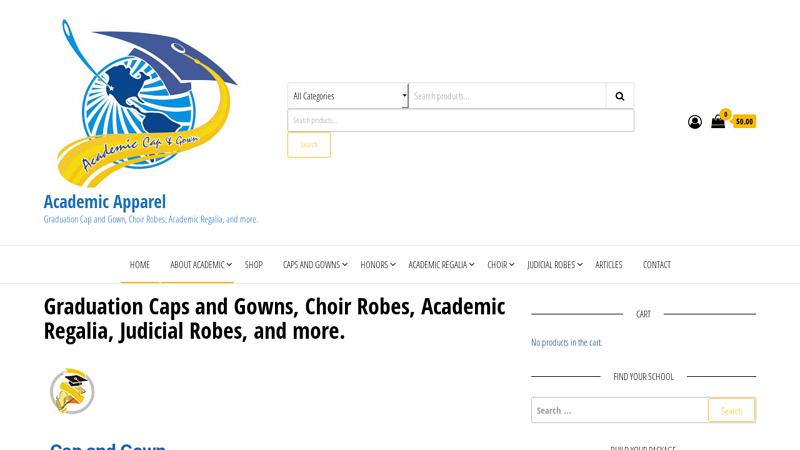Focus the Find Your School search field
The image size is (800, 450).
click(620, 410)
